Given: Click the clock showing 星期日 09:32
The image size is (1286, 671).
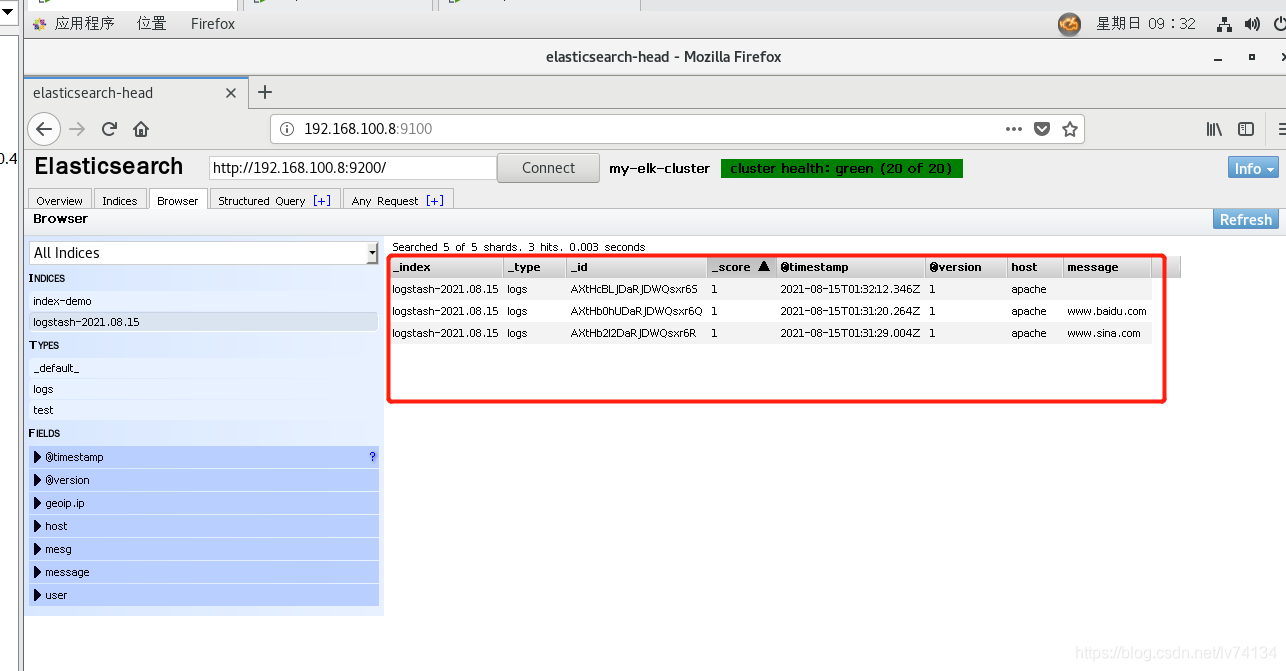Looking at the screenshot, I should pos(1146,23).
